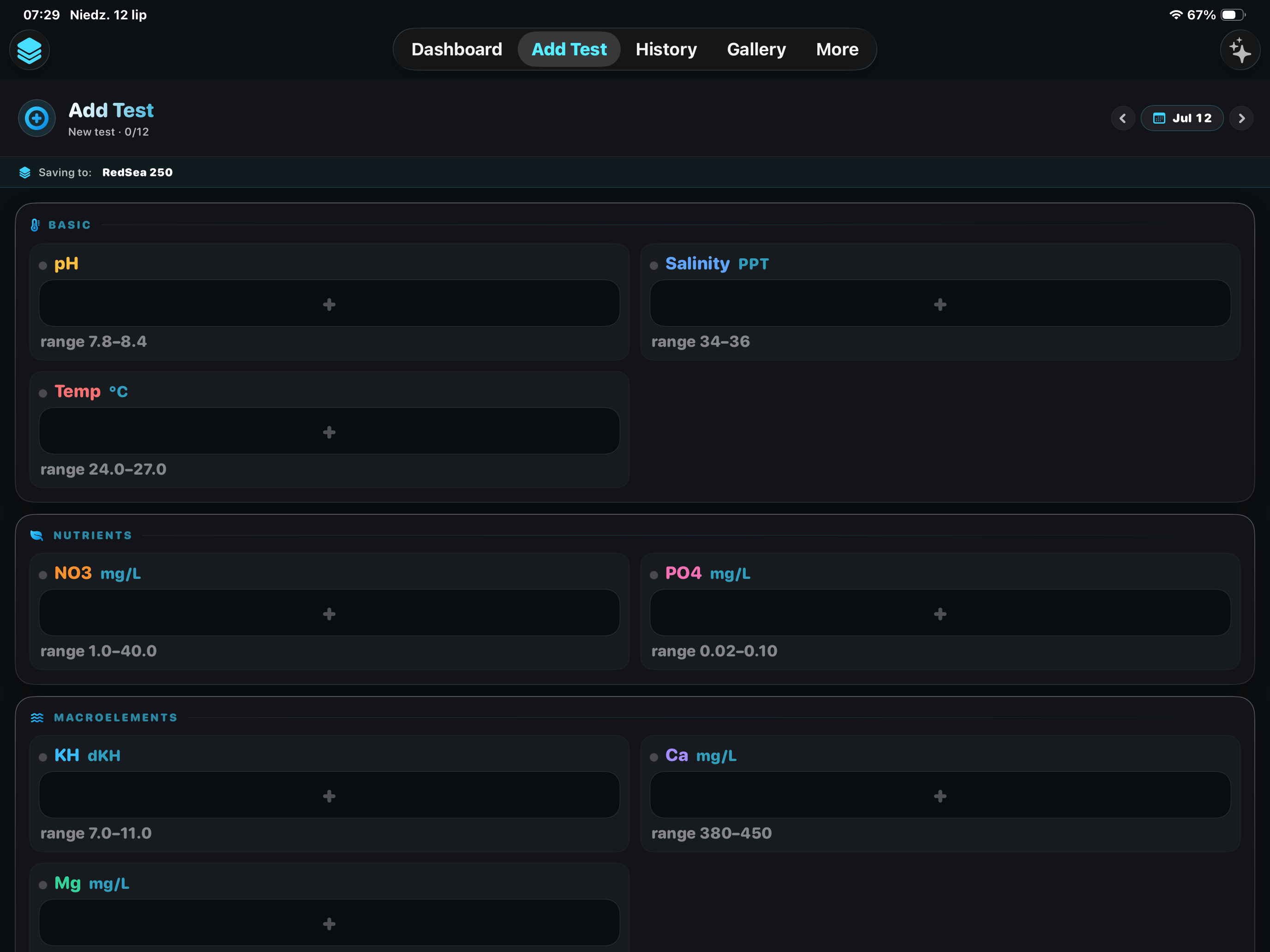Tap the Salinity parameter label

pyautogui.click(x=697, y=264)
